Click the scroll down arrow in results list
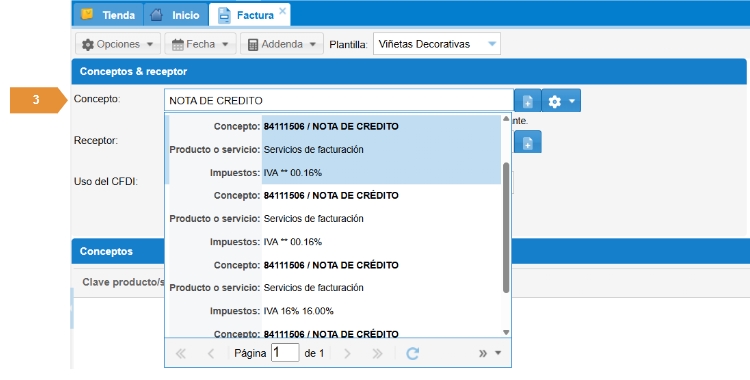 coord(506,332)
